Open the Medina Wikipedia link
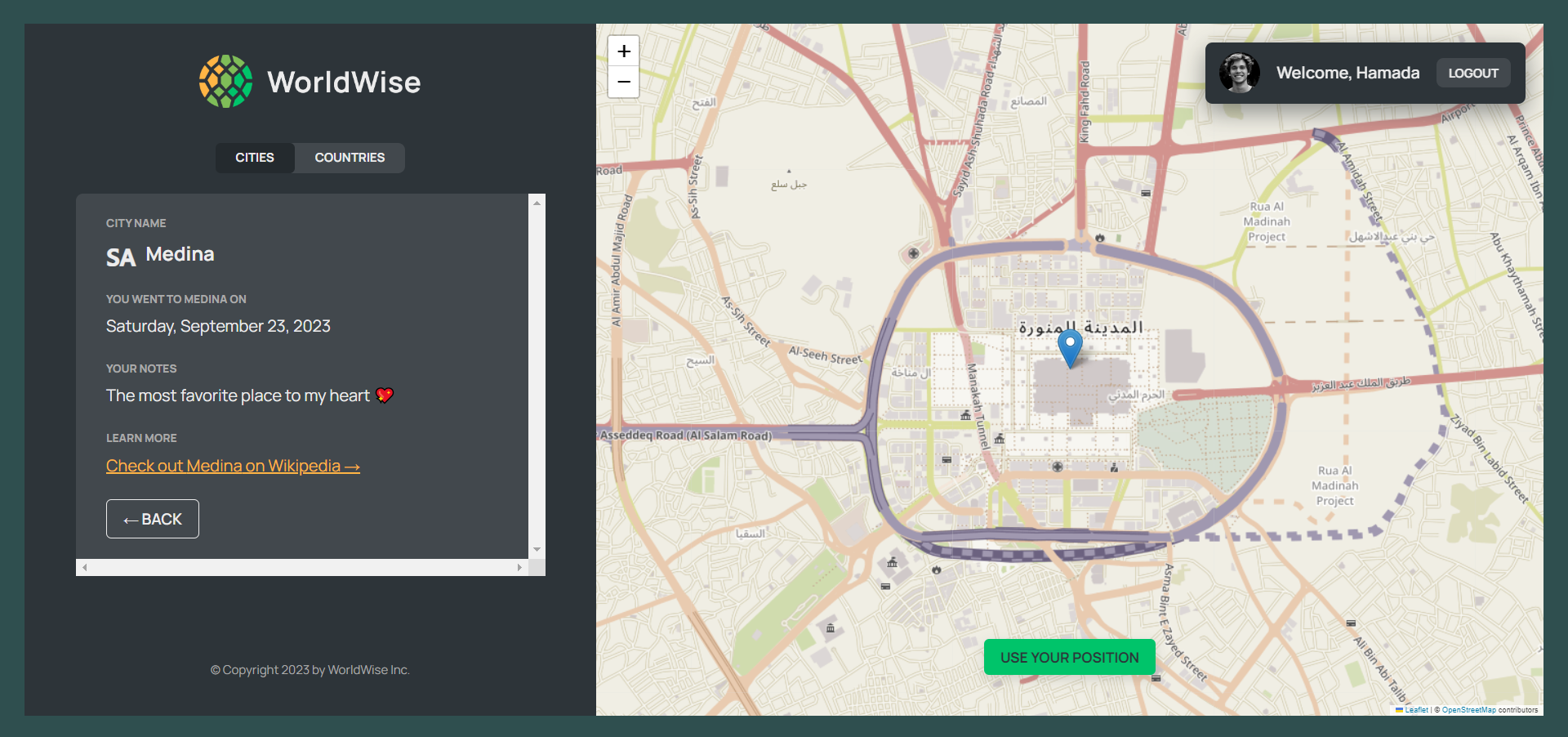The height and width of the screenshot is (737, 1568). click(233, 466)
